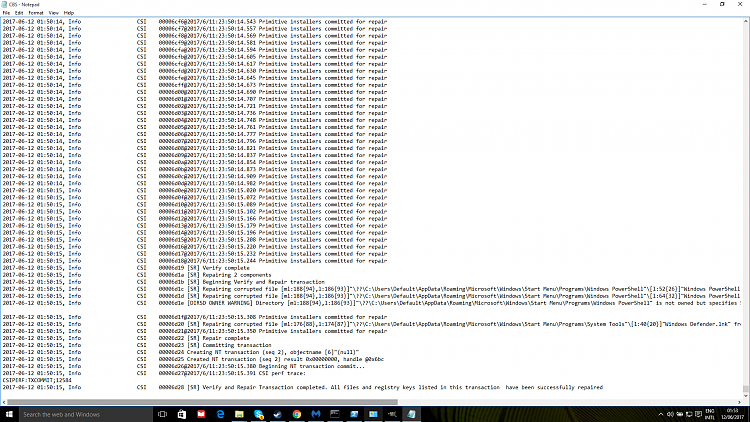Click the horizontal scrollbar left arrow

(4, 402)
